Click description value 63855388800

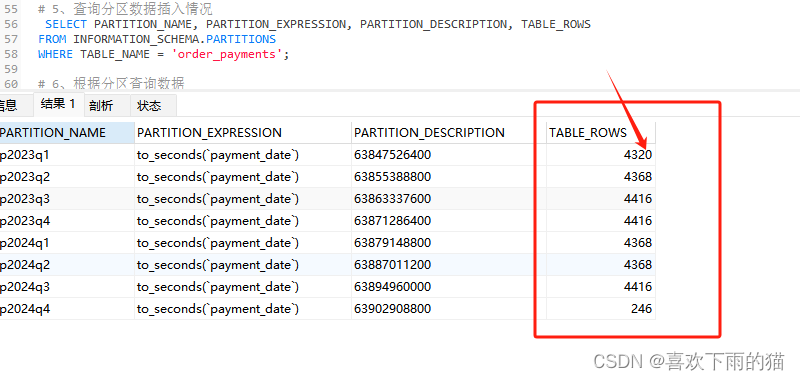(392, 176)
